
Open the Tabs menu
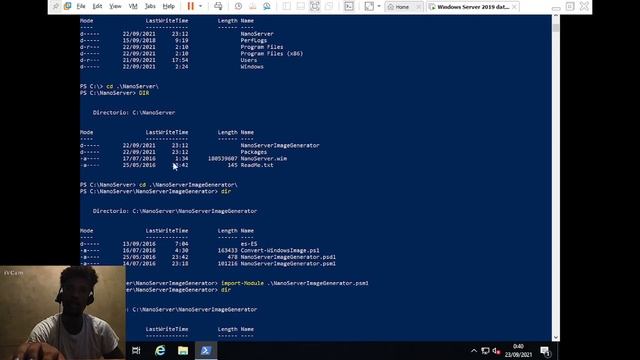150,6
